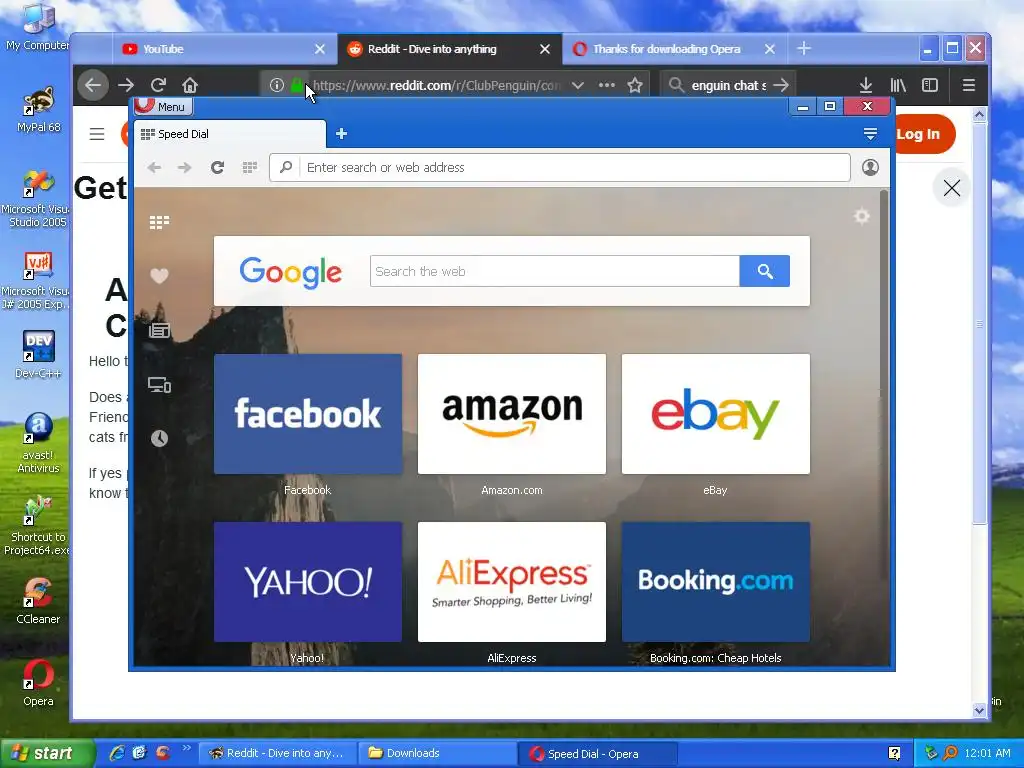This screenshot has height=768, width=1024.
Task: Select the Speed Dial tab in Opera
Action: pyautogui.click(x=230, y=134)
